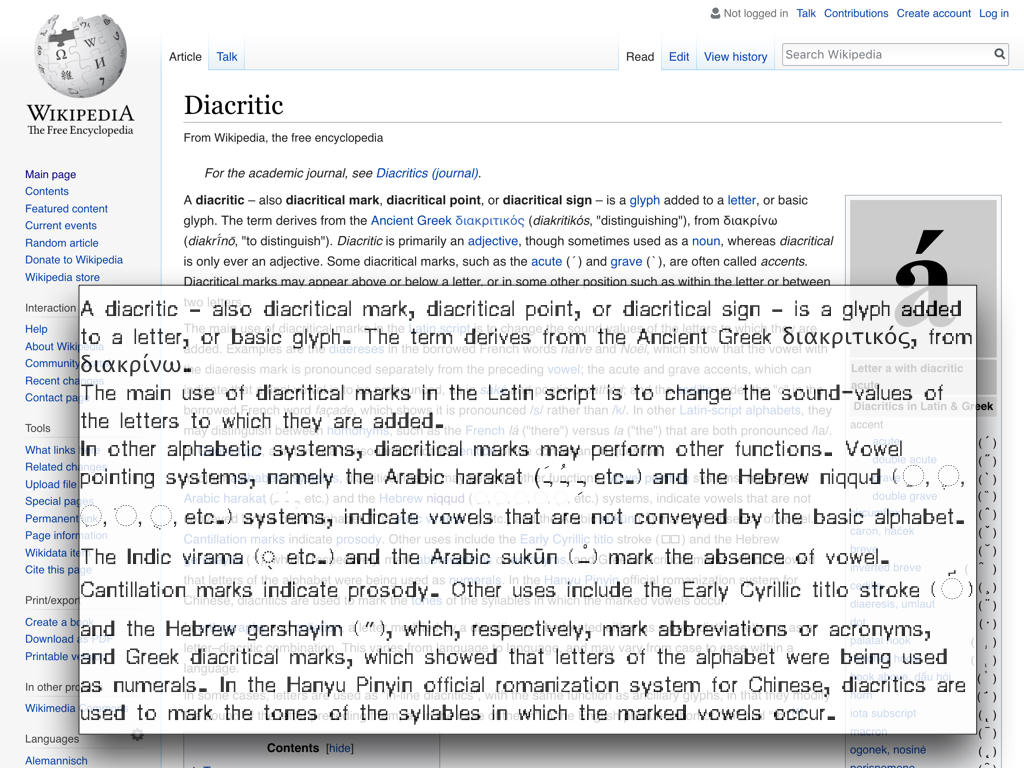
Task: Open the Article tab
Action: pyautogui.click(x=185, y=57)
